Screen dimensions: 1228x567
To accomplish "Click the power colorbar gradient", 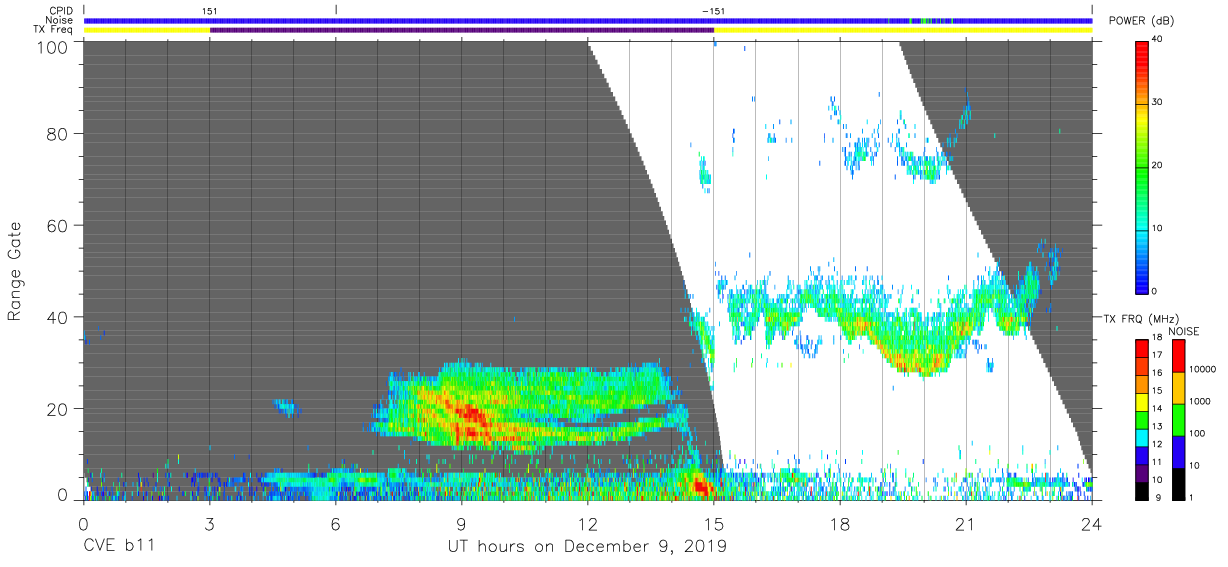I will tap(1142, 166).
